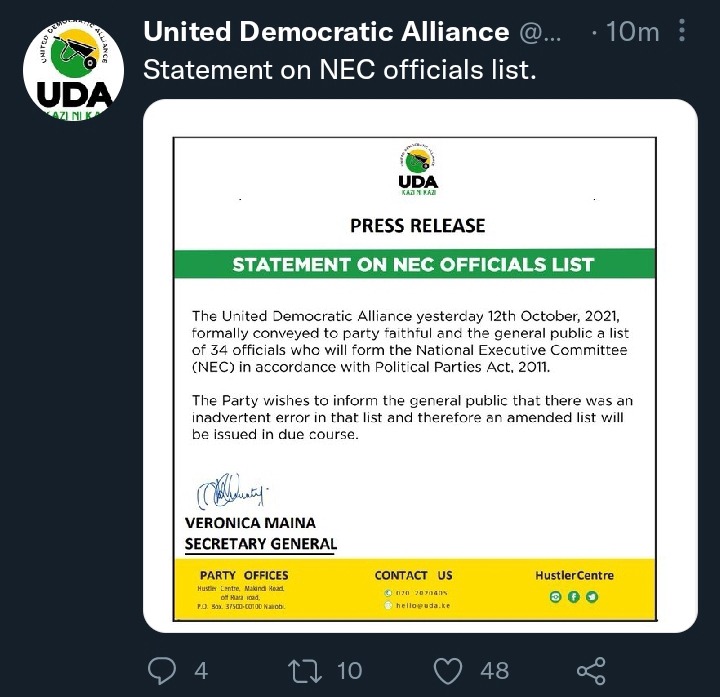Click the tweet text about NEC officials list
Image resolution: width=720 pixels, height=697 pixels.
click(340, 70)
